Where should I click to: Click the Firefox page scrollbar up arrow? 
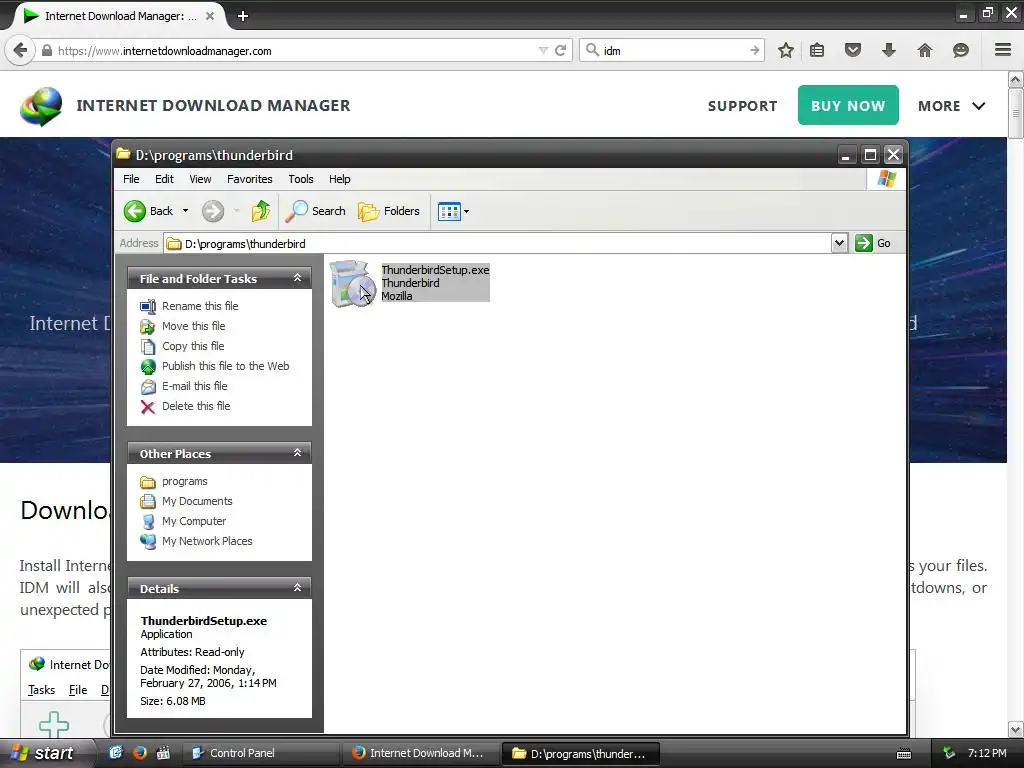pos(1015,80)
